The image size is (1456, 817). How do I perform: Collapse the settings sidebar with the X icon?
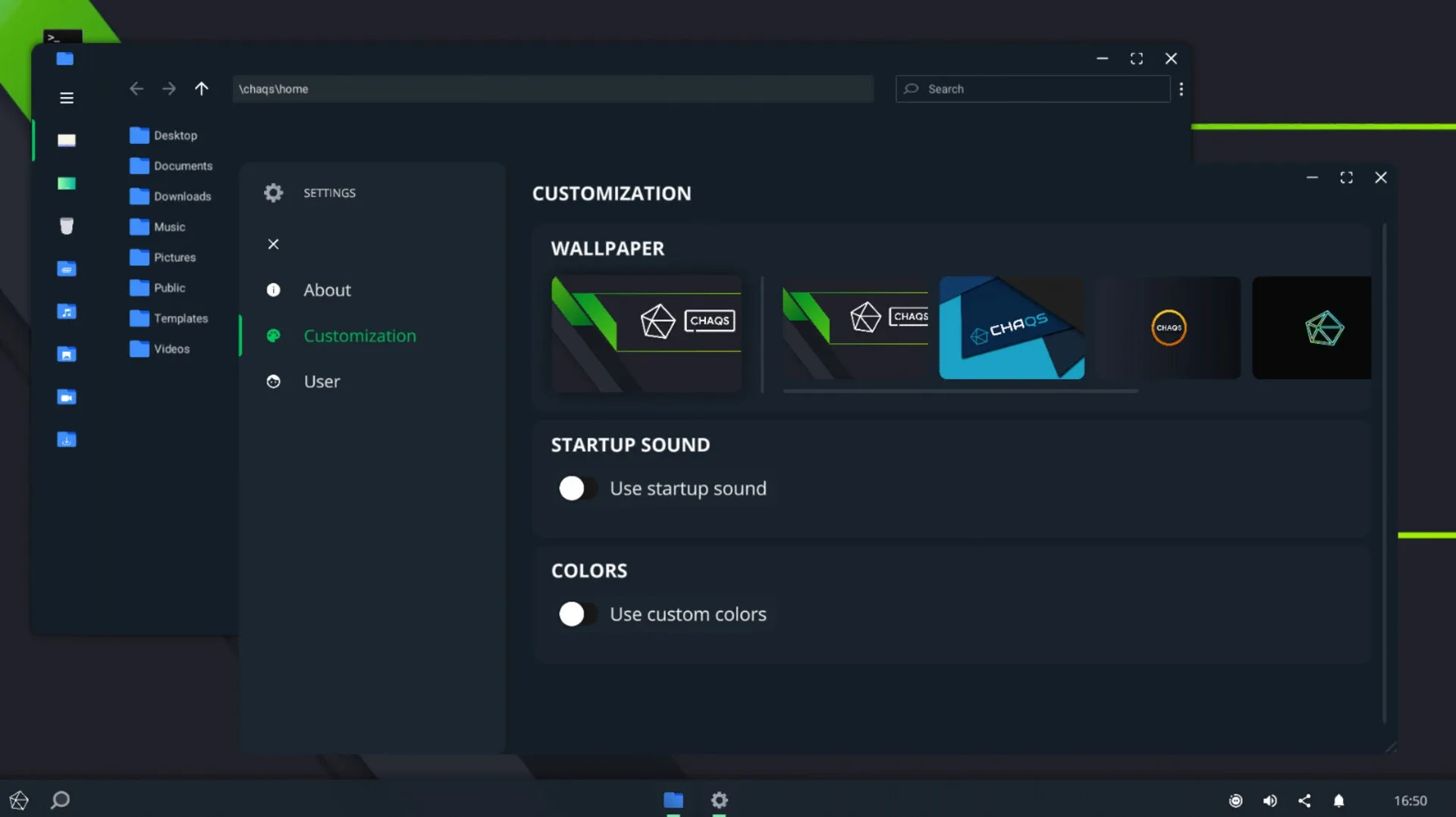(x=274, y=244)
